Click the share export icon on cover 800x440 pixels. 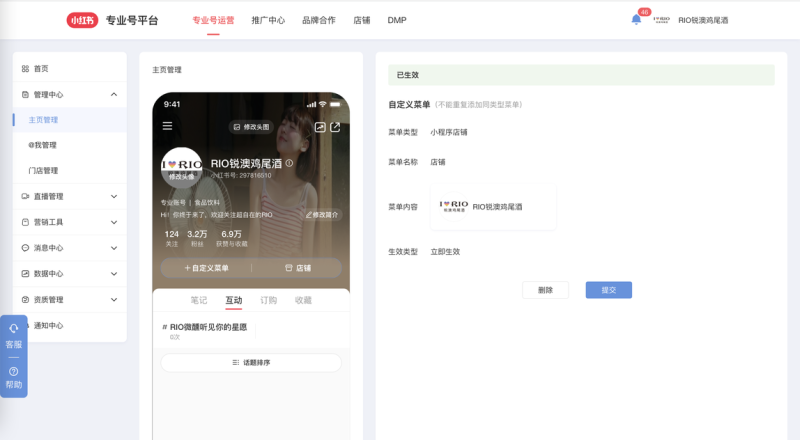(x=335, y=127)
